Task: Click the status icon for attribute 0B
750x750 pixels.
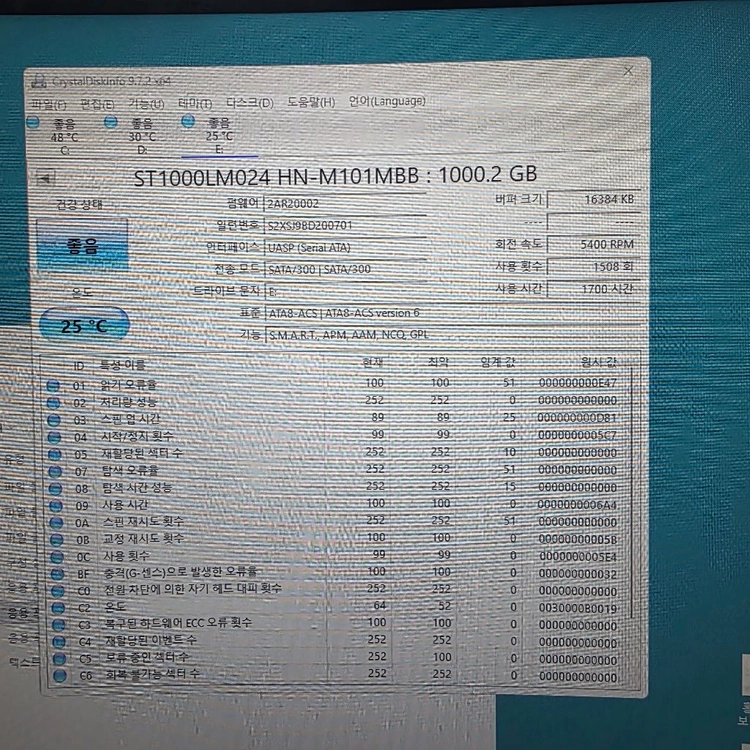Action: pyautogui.click(x=57, y=540)
